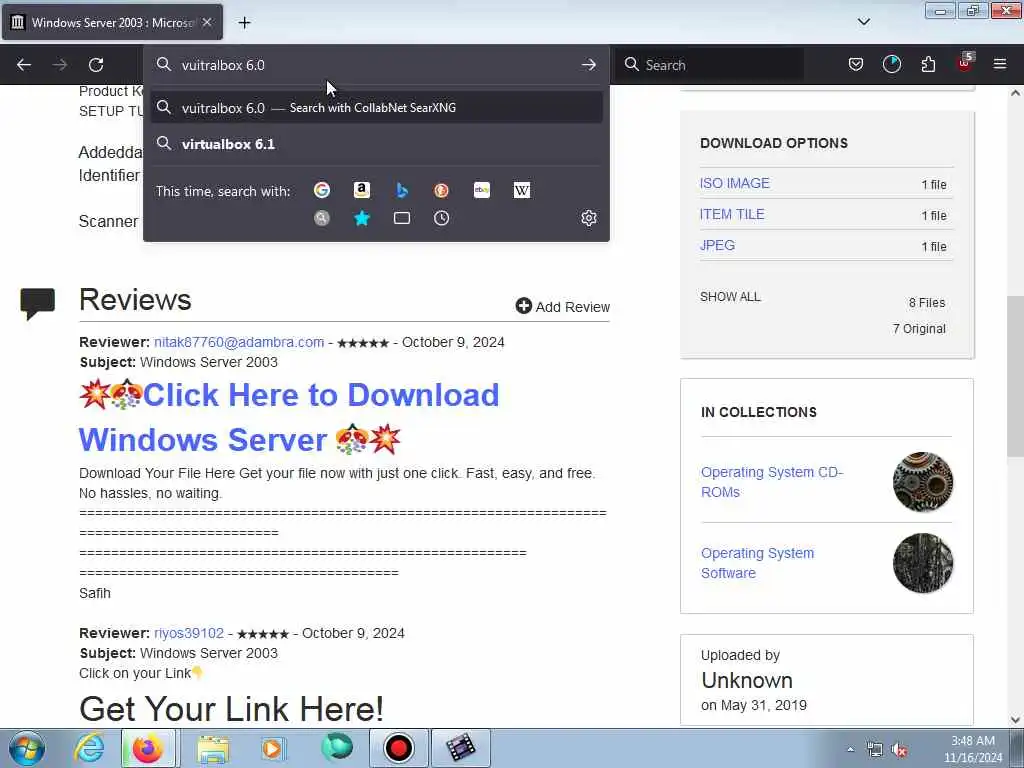Close the Windows Server 2003 tab

(x=206, y=22)
